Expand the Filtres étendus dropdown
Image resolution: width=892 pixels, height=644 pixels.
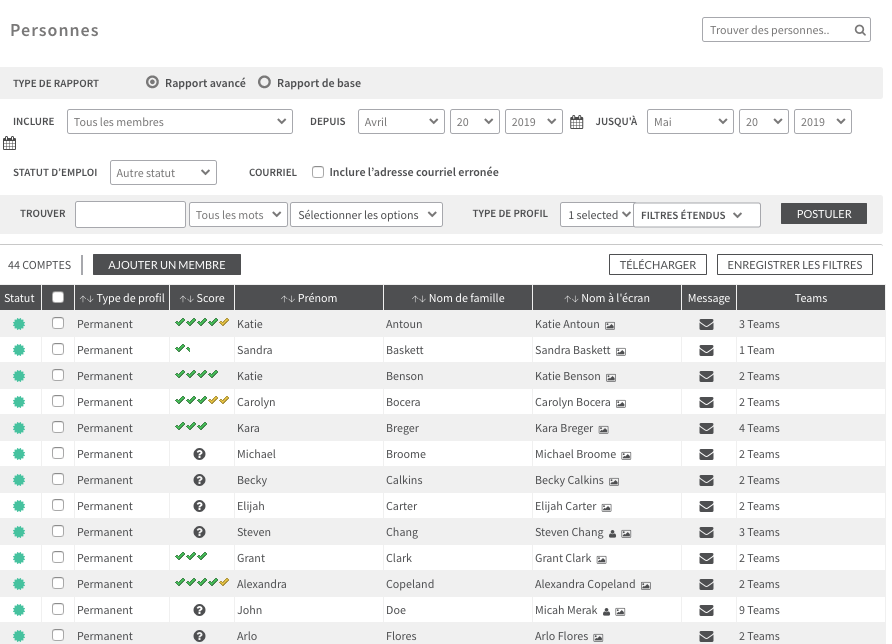pyautogui.click(x=697, y=215)
